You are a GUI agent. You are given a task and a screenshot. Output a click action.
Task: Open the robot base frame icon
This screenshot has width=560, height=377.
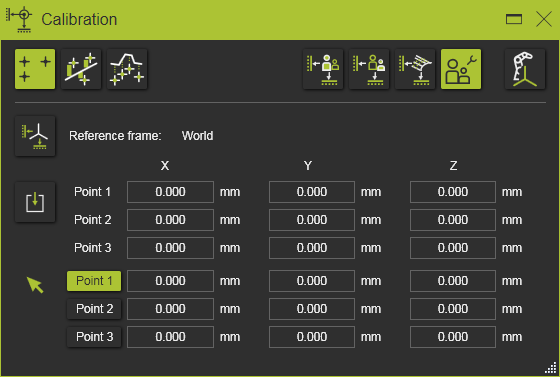(525, 69)
